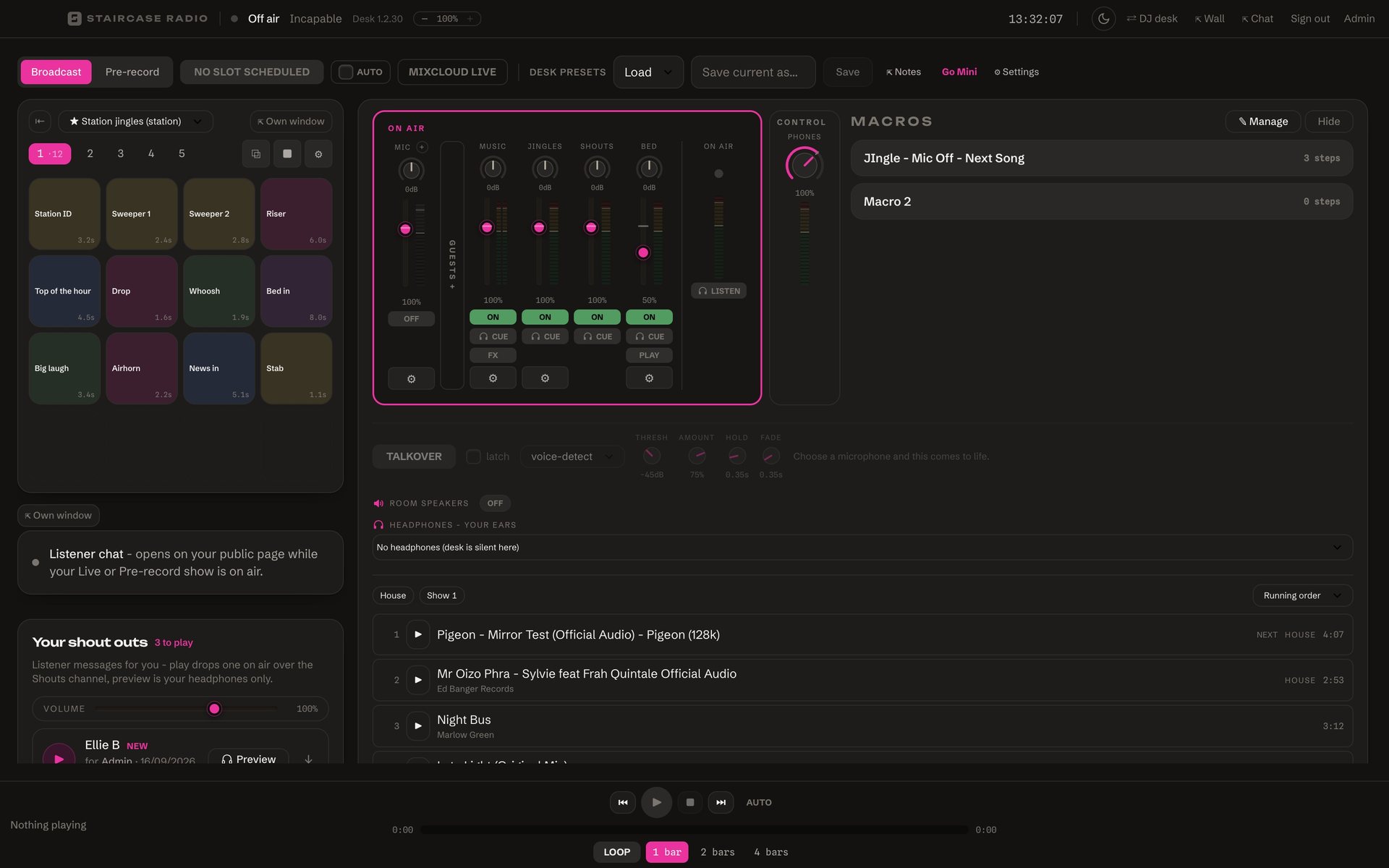The image size is (1389, 868).
Task: Click Save current as input field
Action: click(753, 72)
